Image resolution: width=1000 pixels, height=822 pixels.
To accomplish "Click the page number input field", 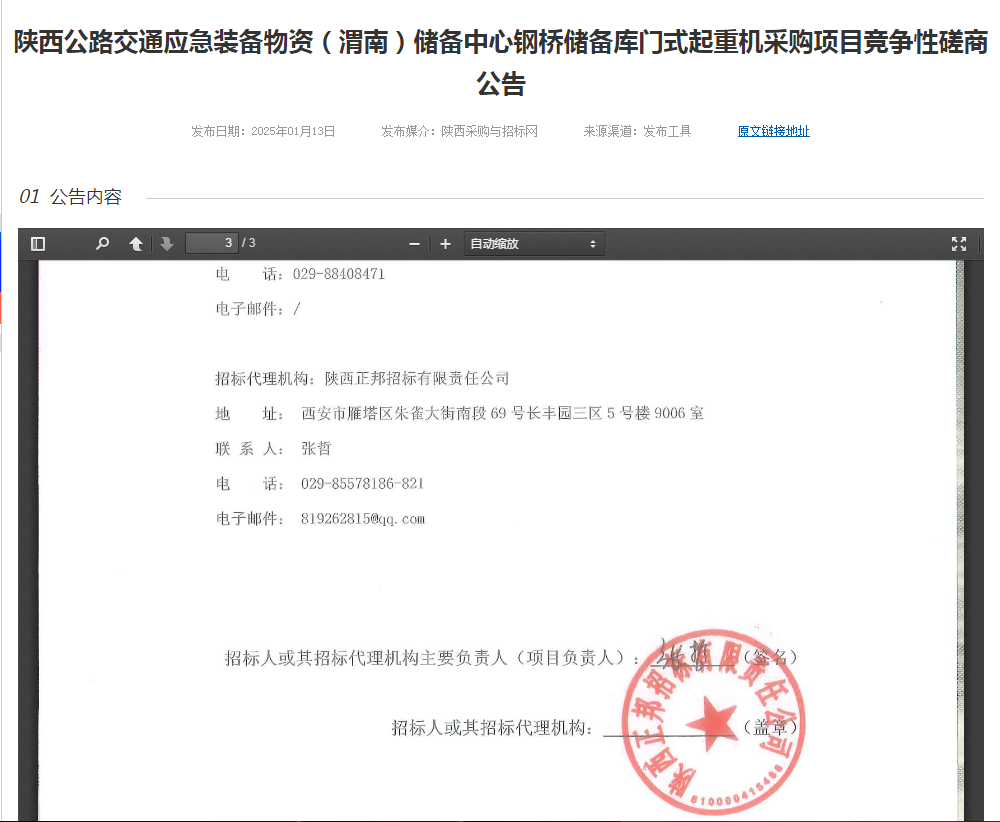I will pyautogui.click(x=211, y=243).
